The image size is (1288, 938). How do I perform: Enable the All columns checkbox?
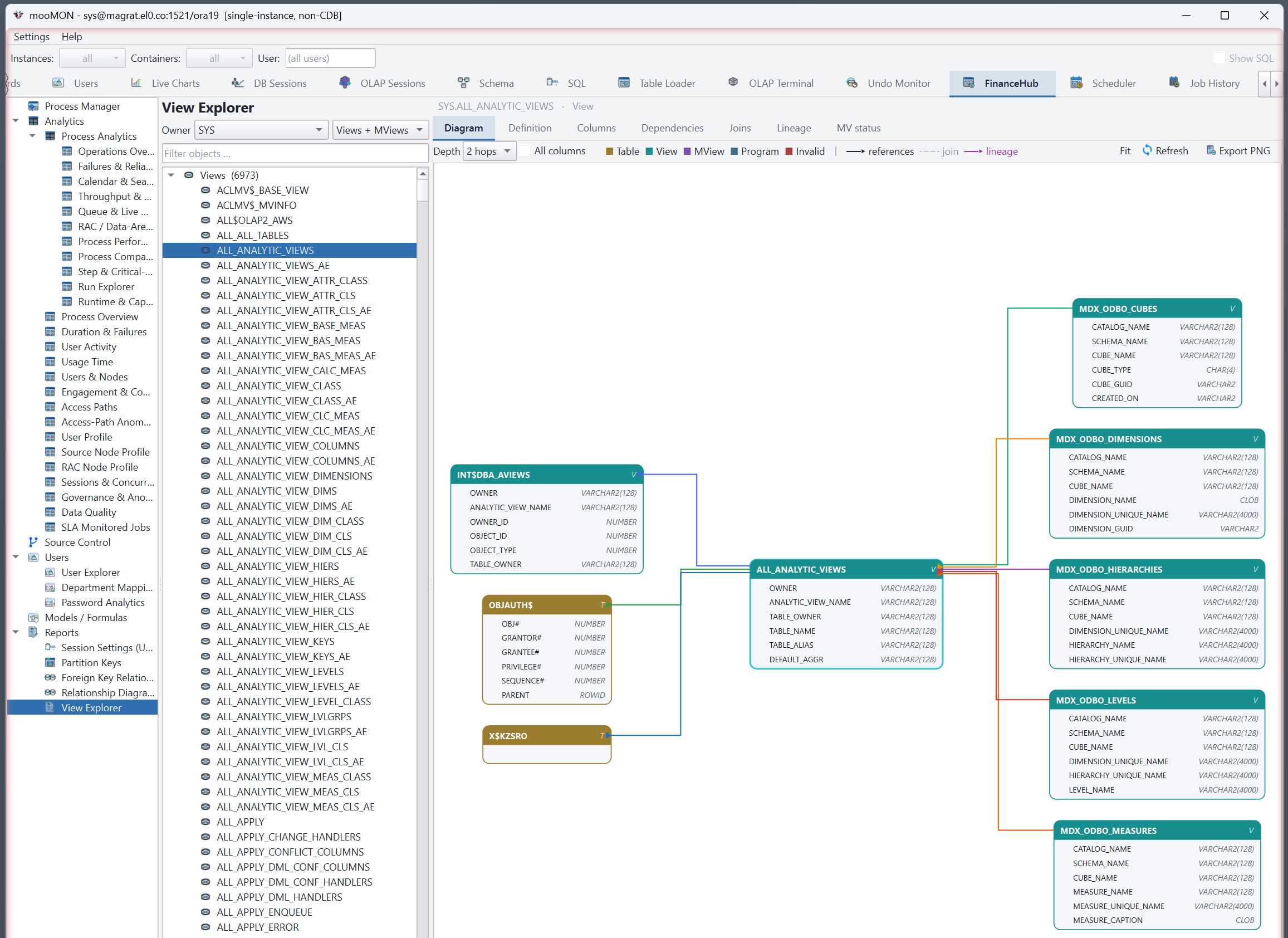[525, 150]
